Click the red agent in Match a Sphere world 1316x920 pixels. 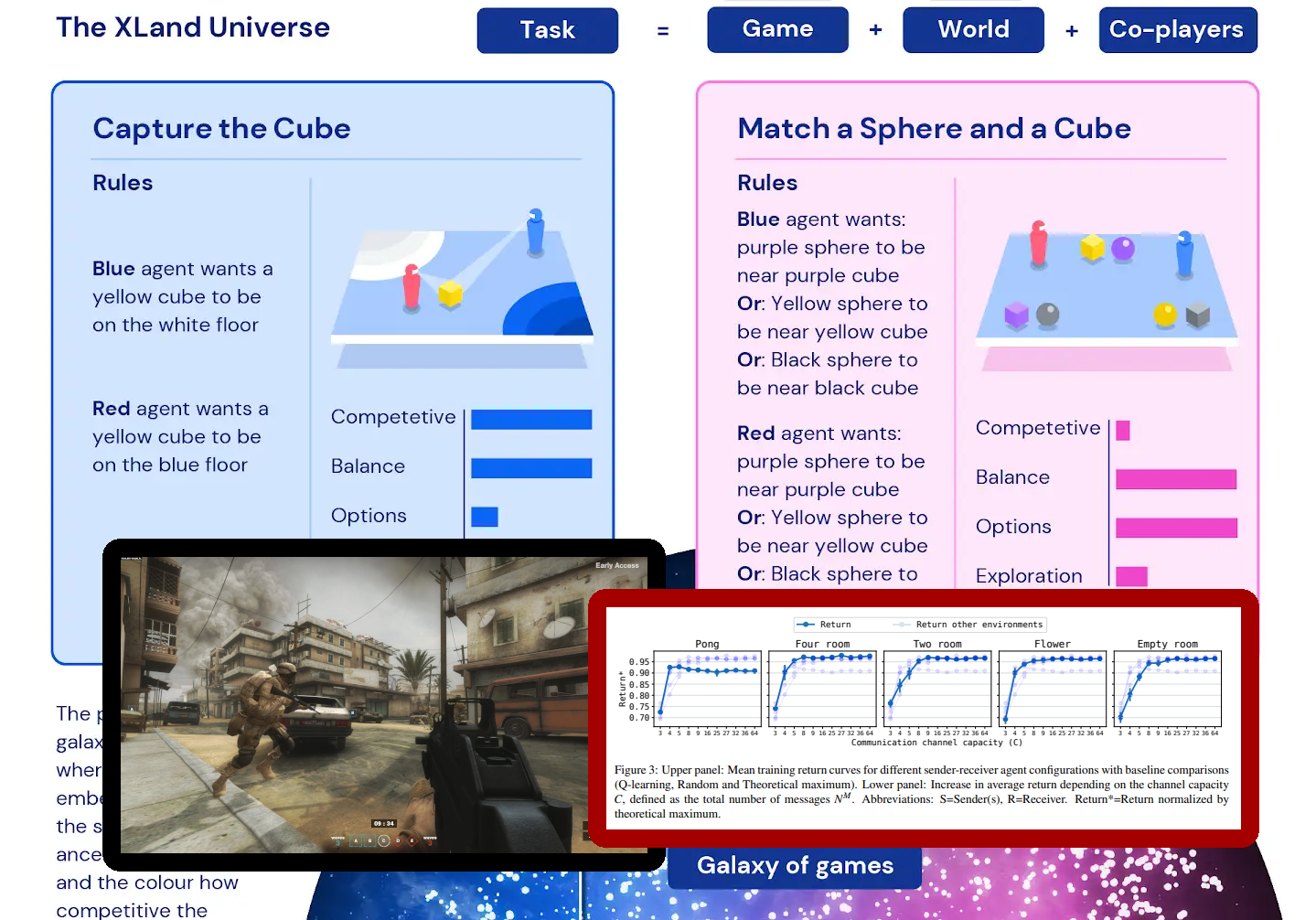pos(1038,242)
